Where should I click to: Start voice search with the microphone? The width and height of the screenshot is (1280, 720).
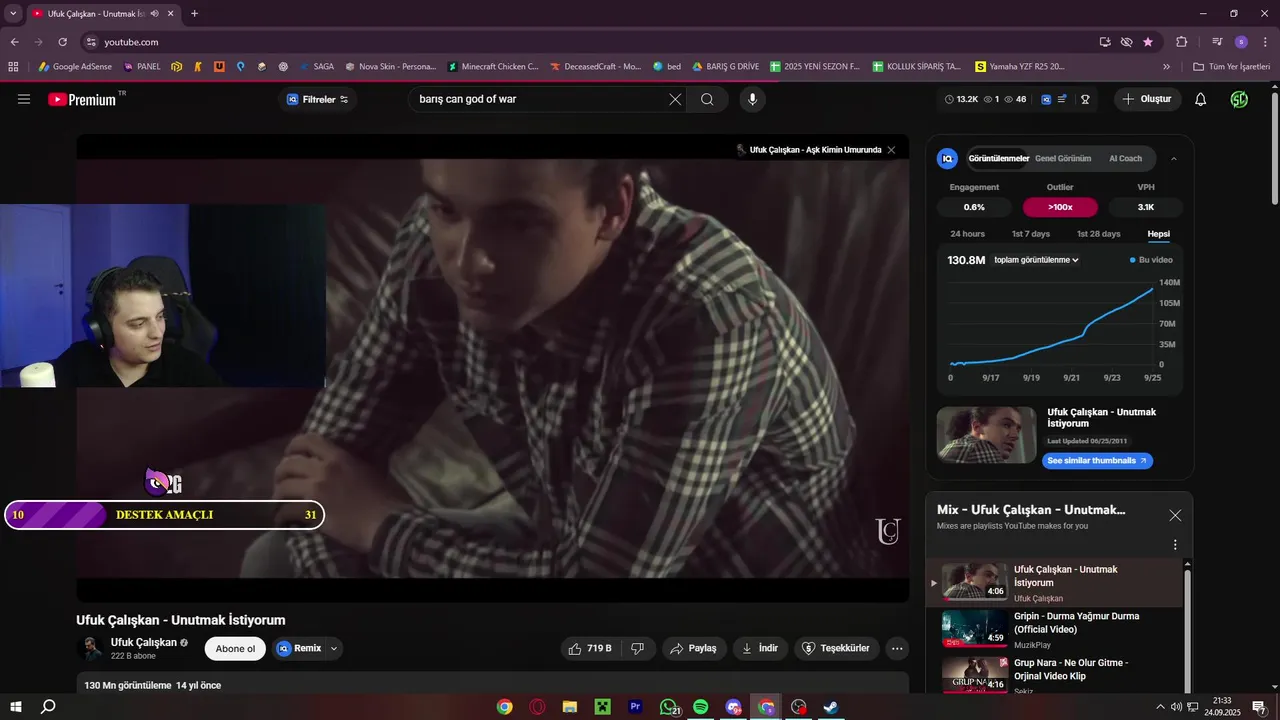[x=752, y=99]
